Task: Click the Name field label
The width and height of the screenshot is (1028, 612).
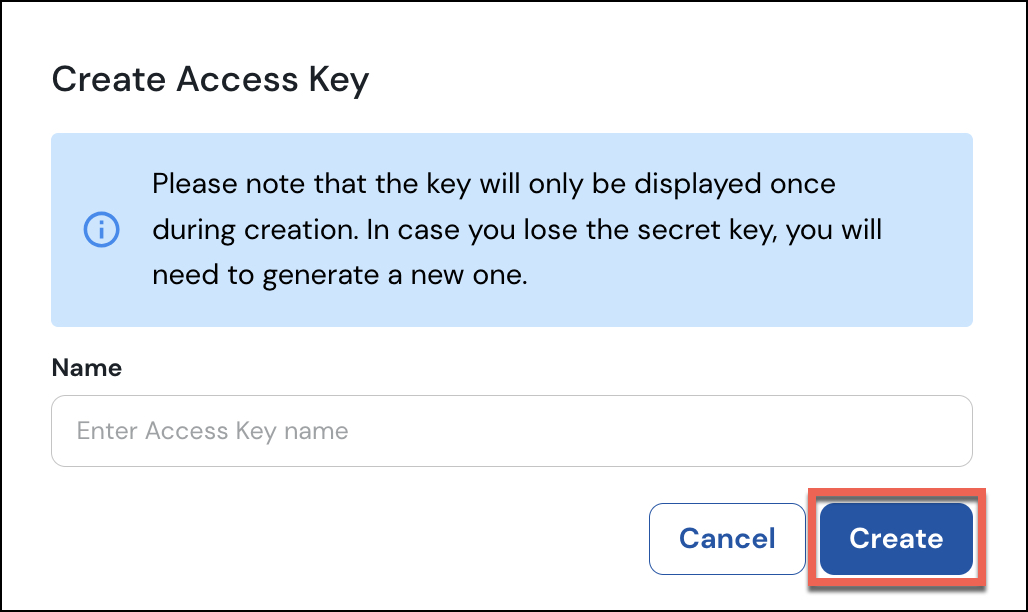Action: [x=86, y=368]
